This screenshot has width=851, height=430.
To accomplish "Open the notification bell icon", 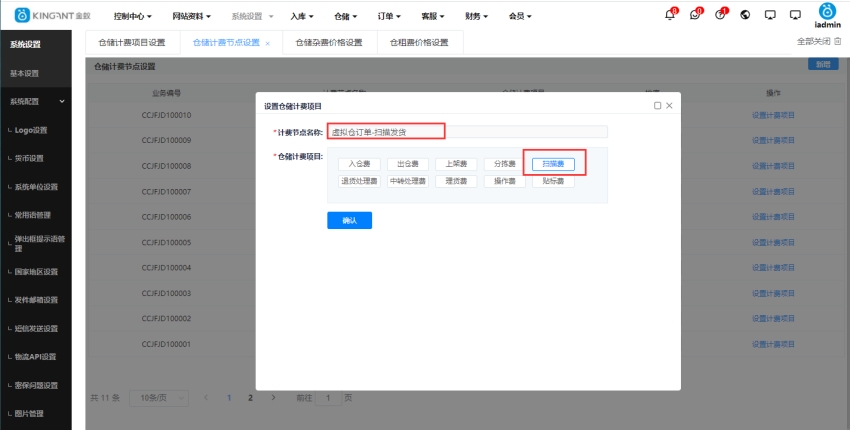I will [x=670, y=15].
